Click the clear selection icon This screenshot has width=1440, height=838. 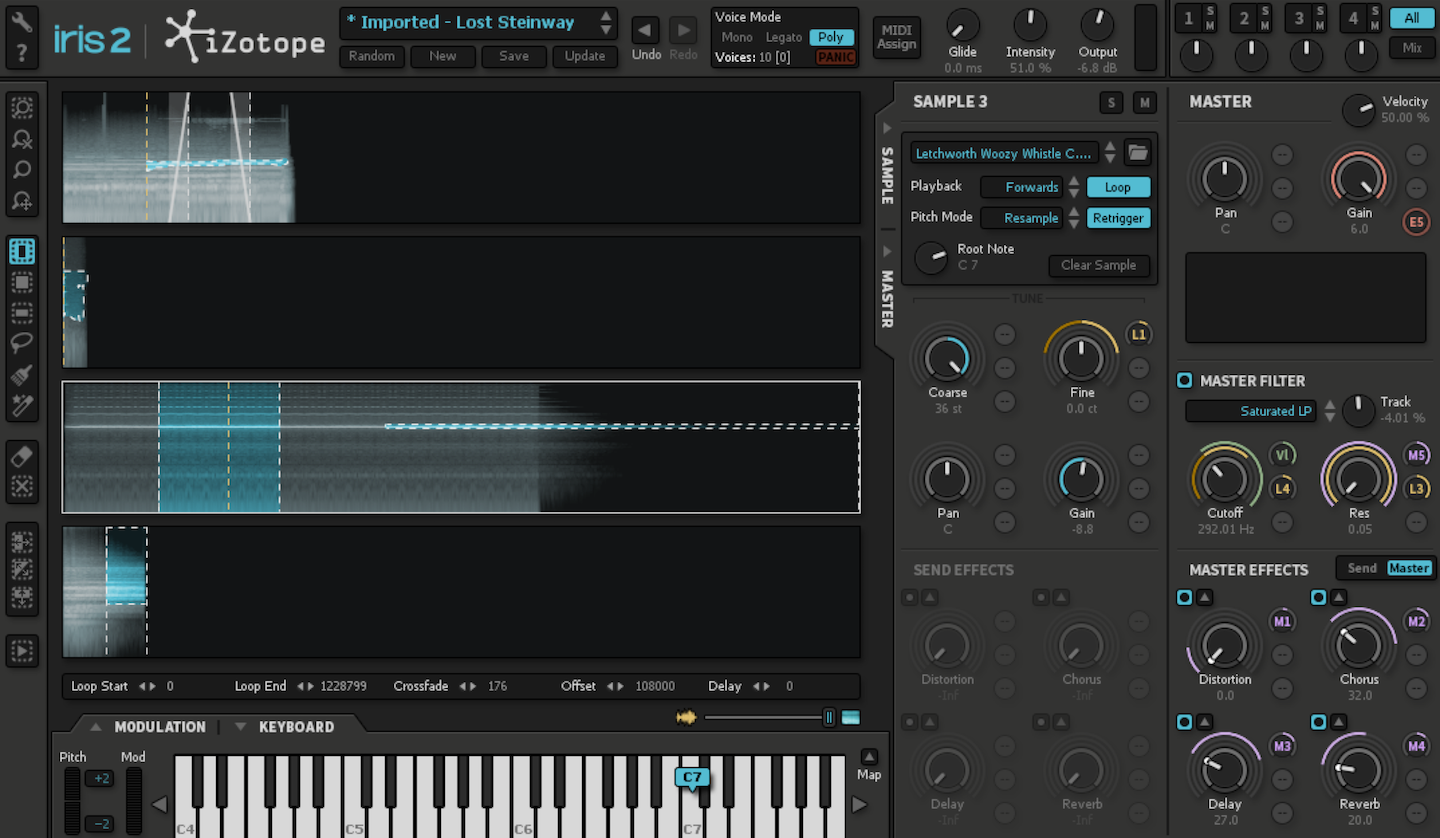click(x=22, y=487)
